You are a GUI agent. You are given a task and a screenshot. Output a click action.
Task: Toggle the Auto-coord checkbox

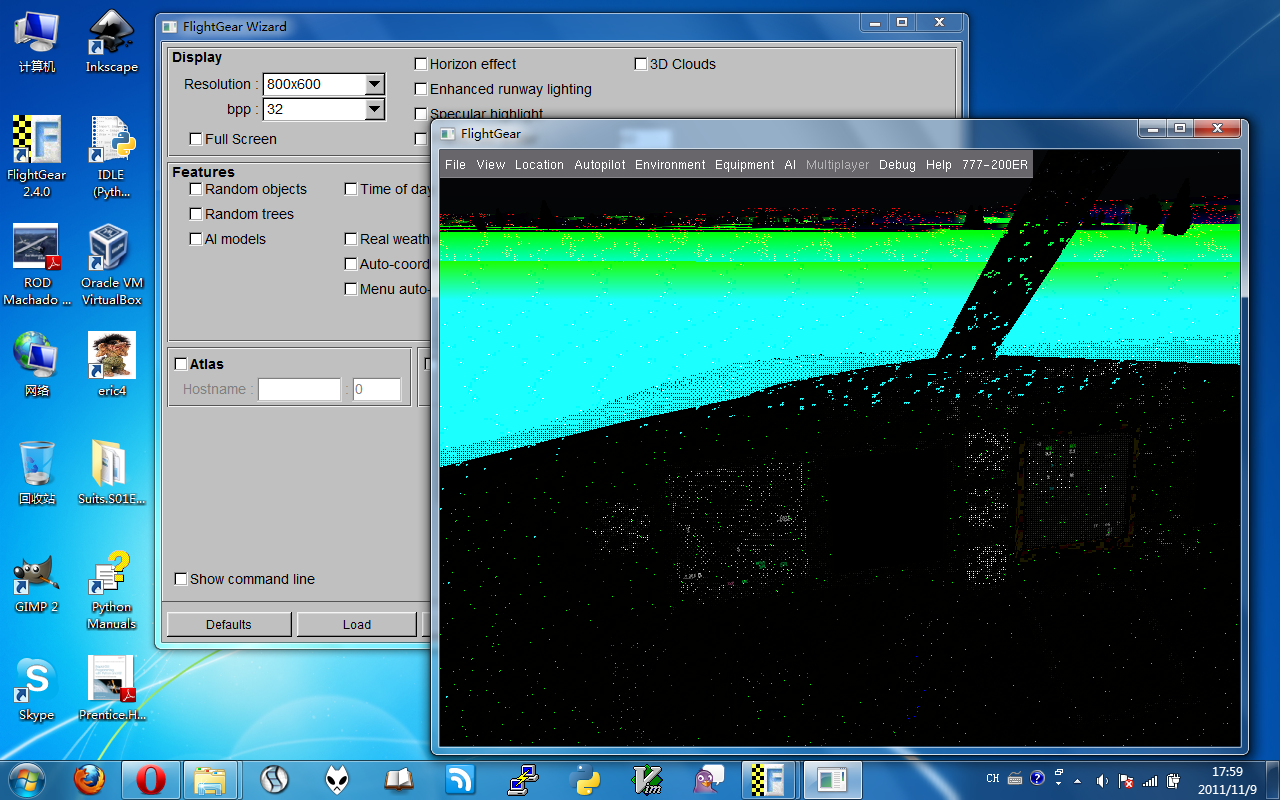[351, 264]
